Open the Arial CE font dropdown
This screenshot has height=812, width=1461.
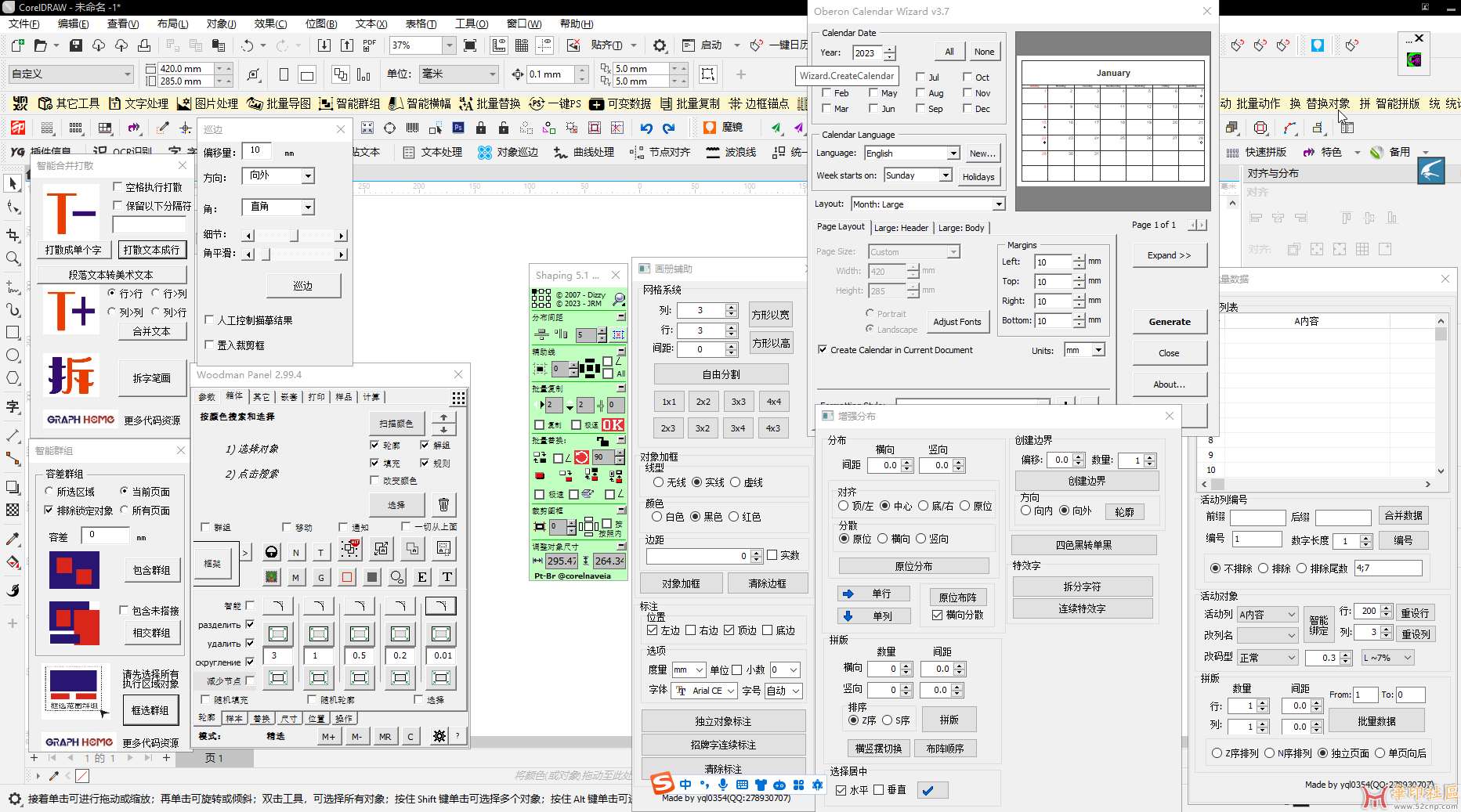[x=731, y=691]
